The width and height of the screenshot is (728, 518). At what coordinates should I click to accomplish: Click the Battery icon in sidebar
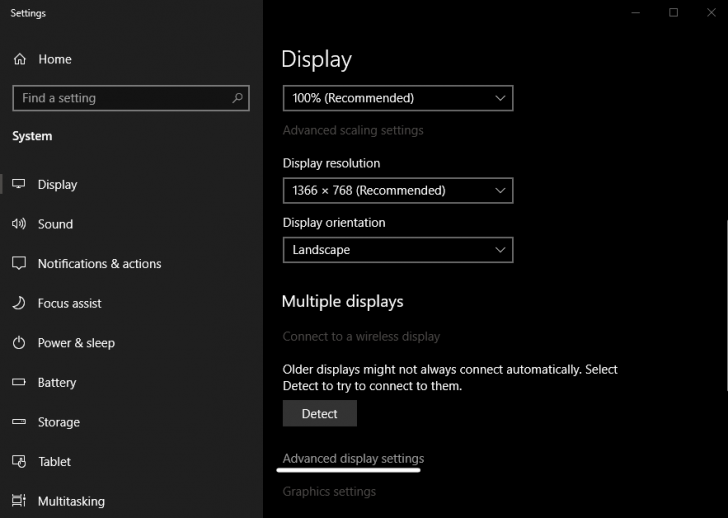(19, 382)
